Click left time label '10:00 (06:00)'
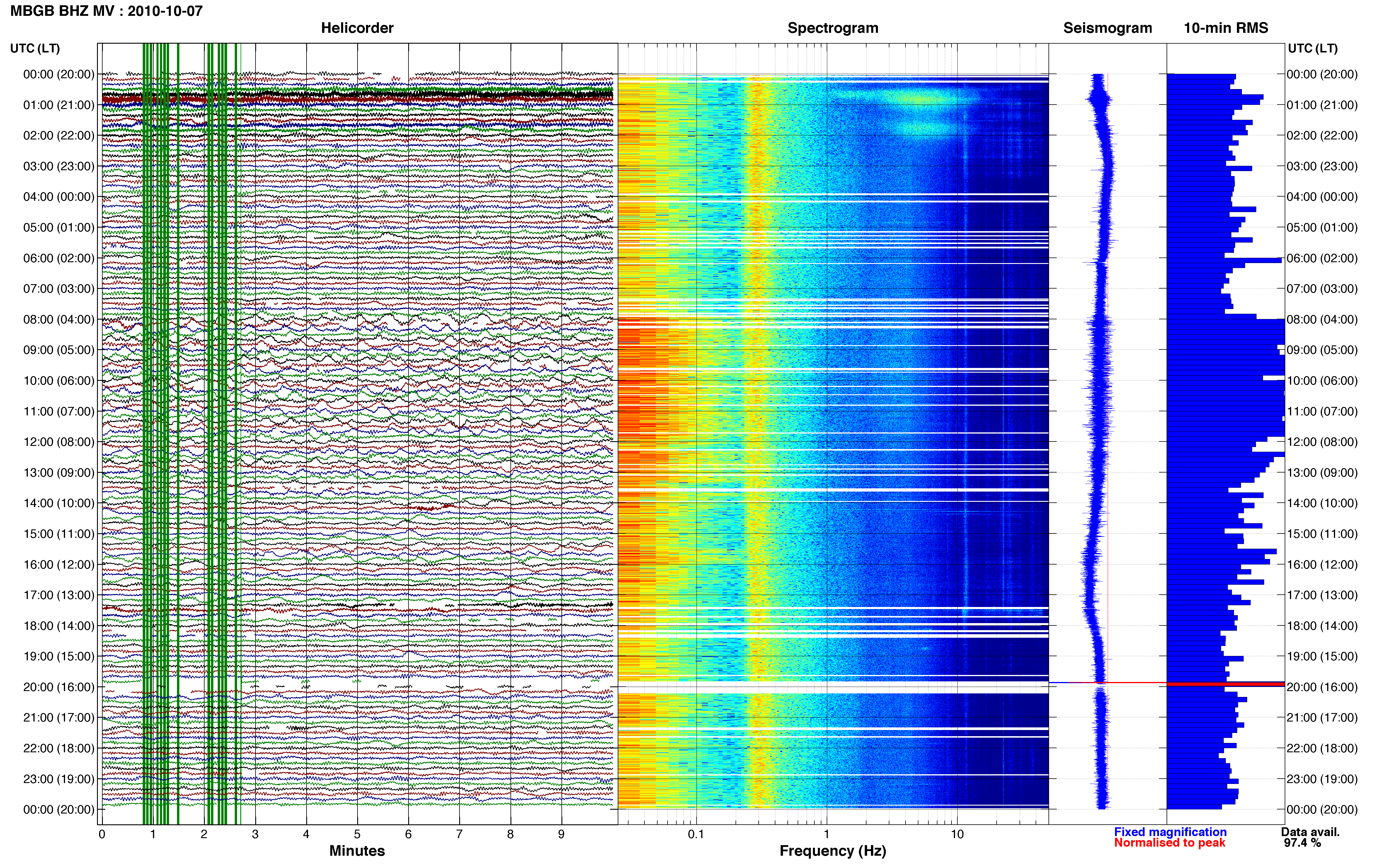The width and height of the screenshot is (1389, 868). point(59,381)
